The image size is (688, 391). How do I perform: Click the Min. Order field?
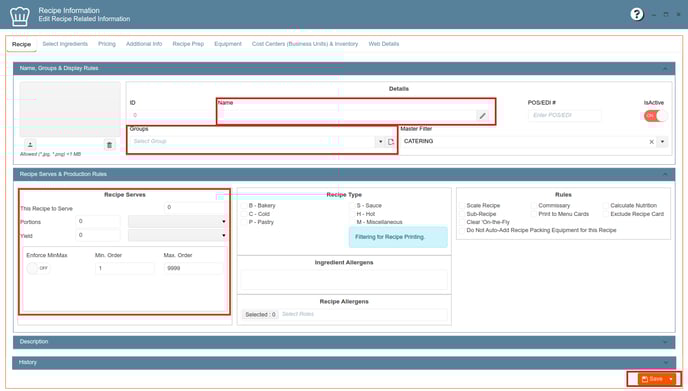tap(125, 268)
